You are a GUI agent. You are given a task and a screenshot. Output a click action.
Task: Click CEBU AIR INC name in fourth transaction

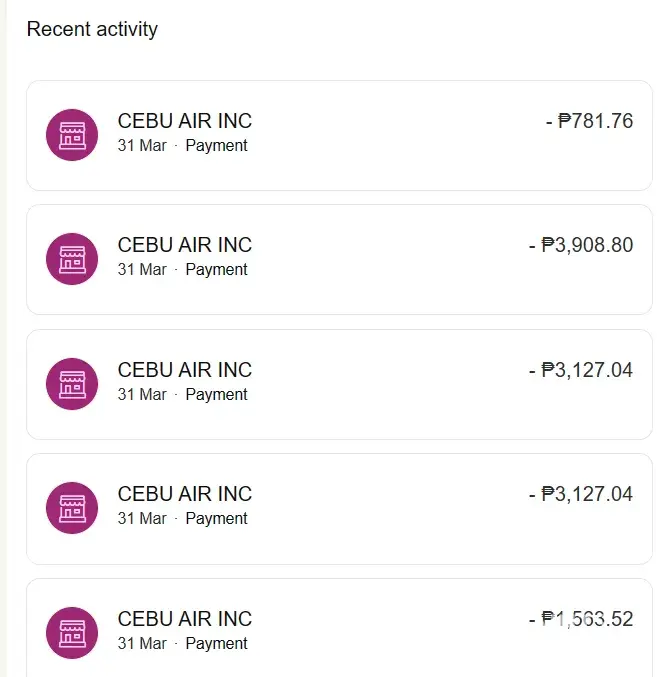[185, 494]
